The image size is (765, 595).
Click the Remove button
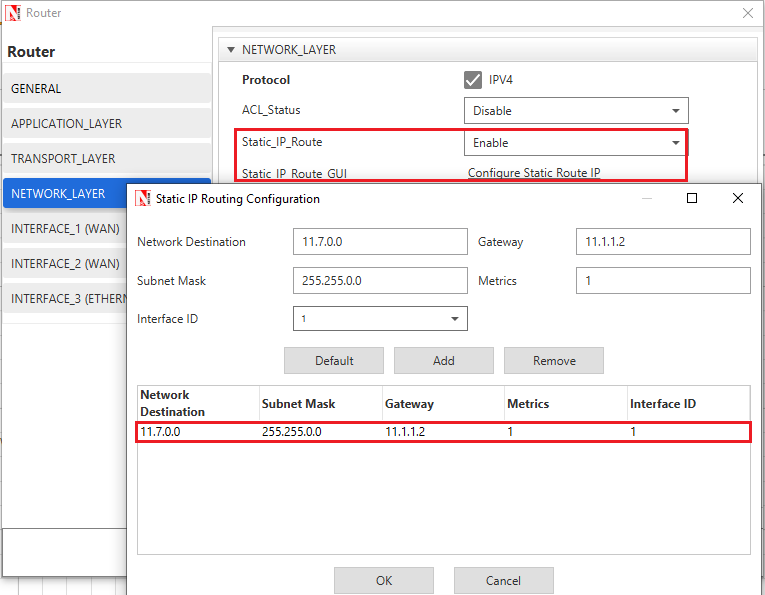(553, 361)
